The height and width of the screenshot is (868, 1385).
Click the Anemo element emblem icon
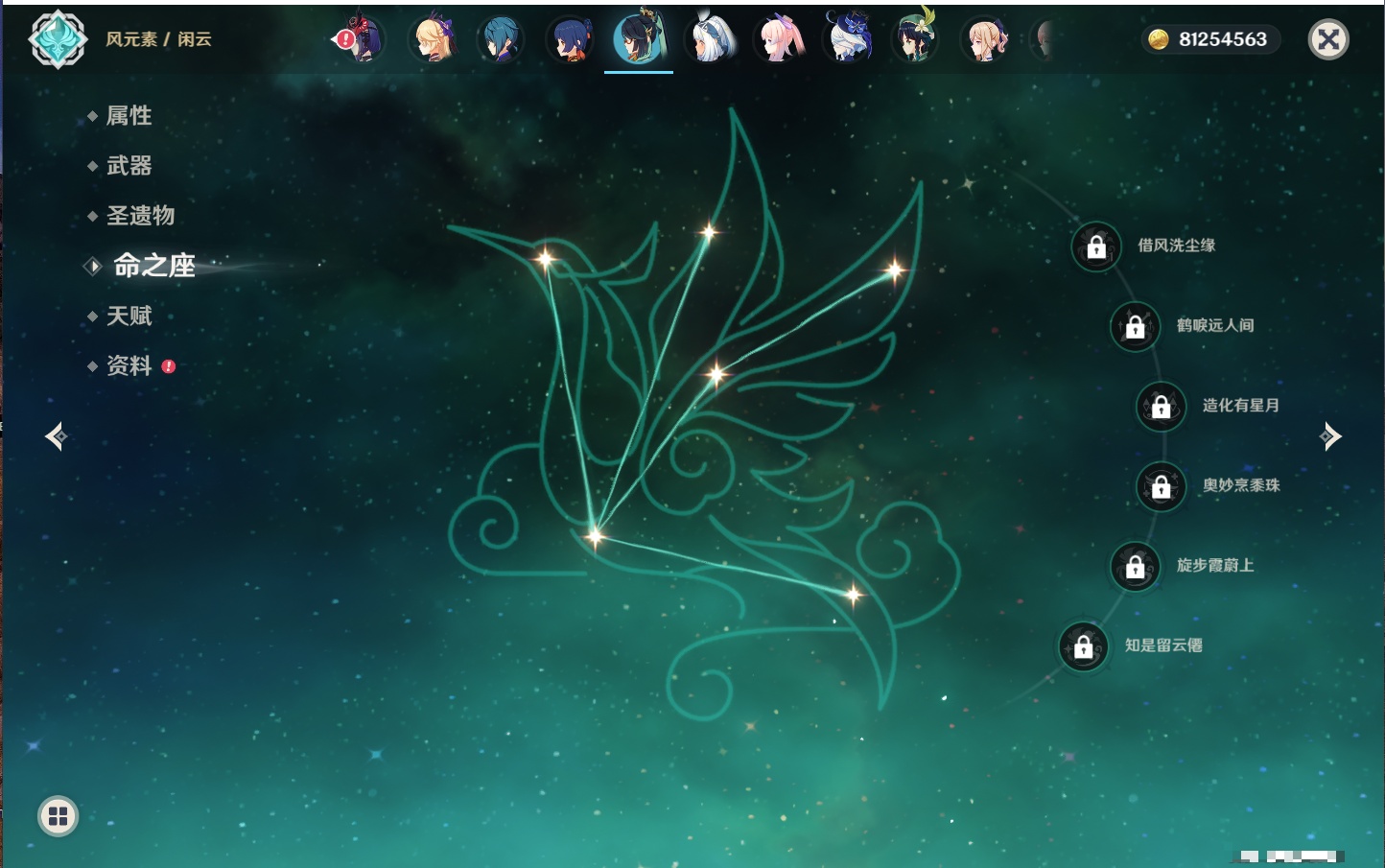(x=58, y=39)
